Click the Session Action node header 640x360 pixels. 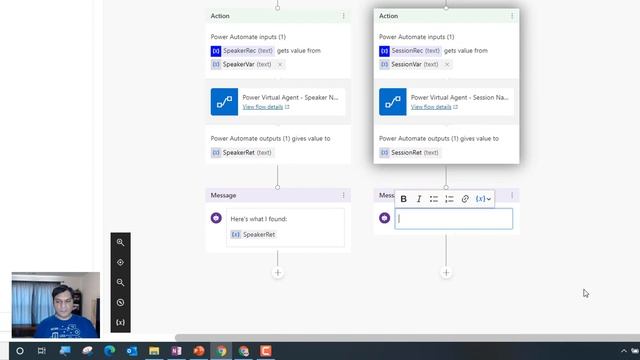pos(446,16)
